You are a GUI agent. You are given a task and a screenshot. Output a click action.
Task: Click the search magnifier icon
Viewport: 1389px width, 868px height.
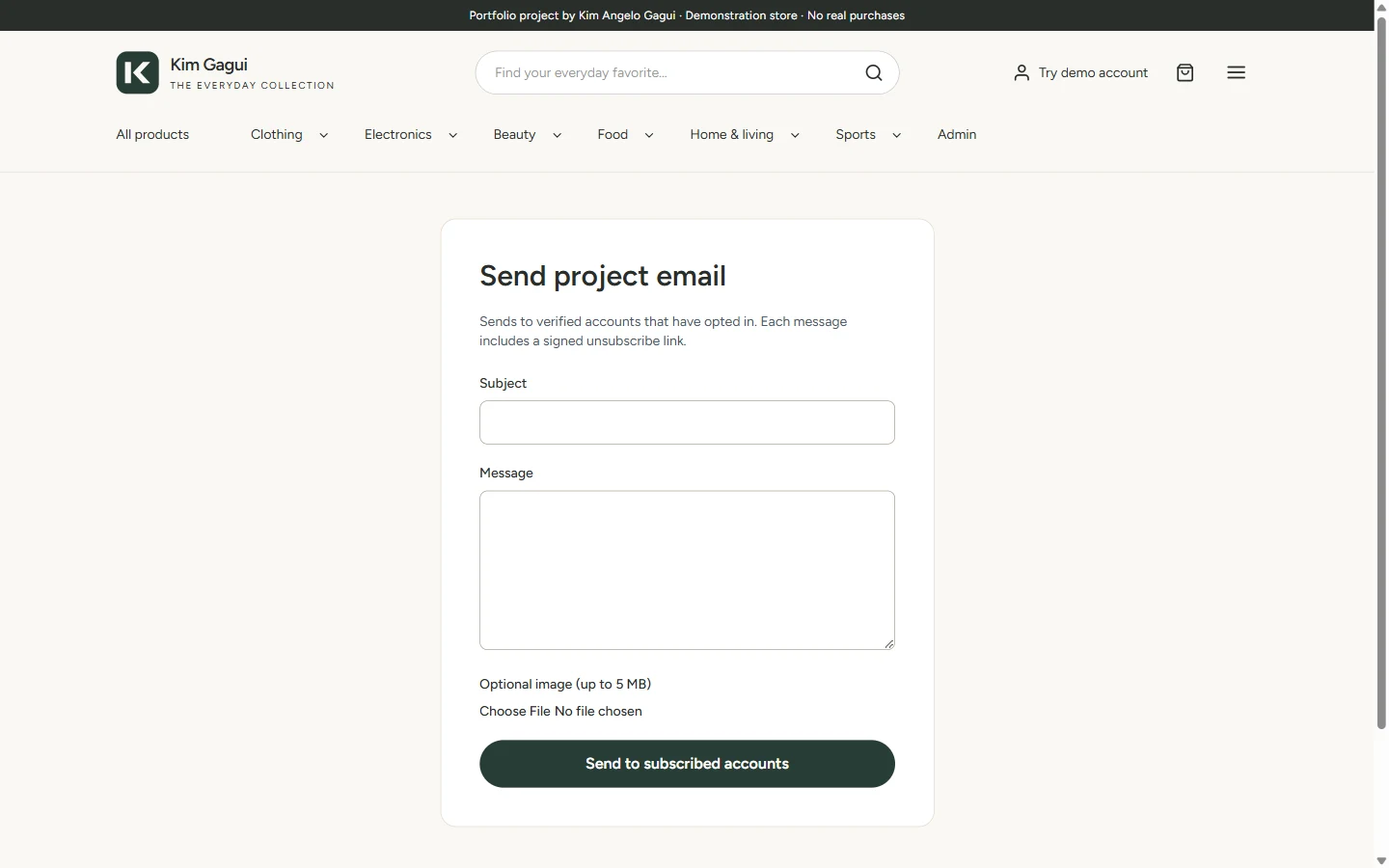point(874,72)
